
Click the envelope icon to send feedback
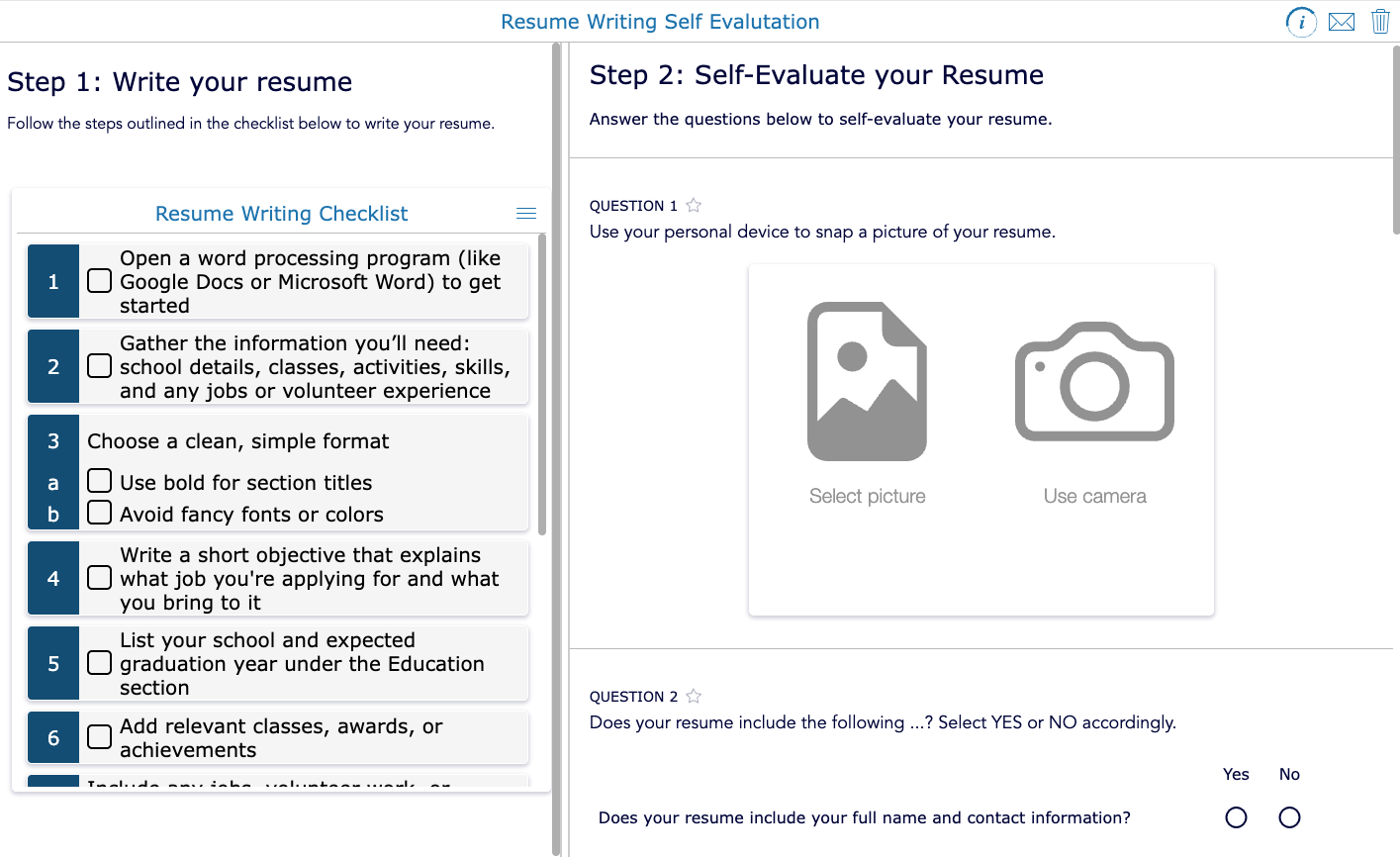[x=1342, y=21]
